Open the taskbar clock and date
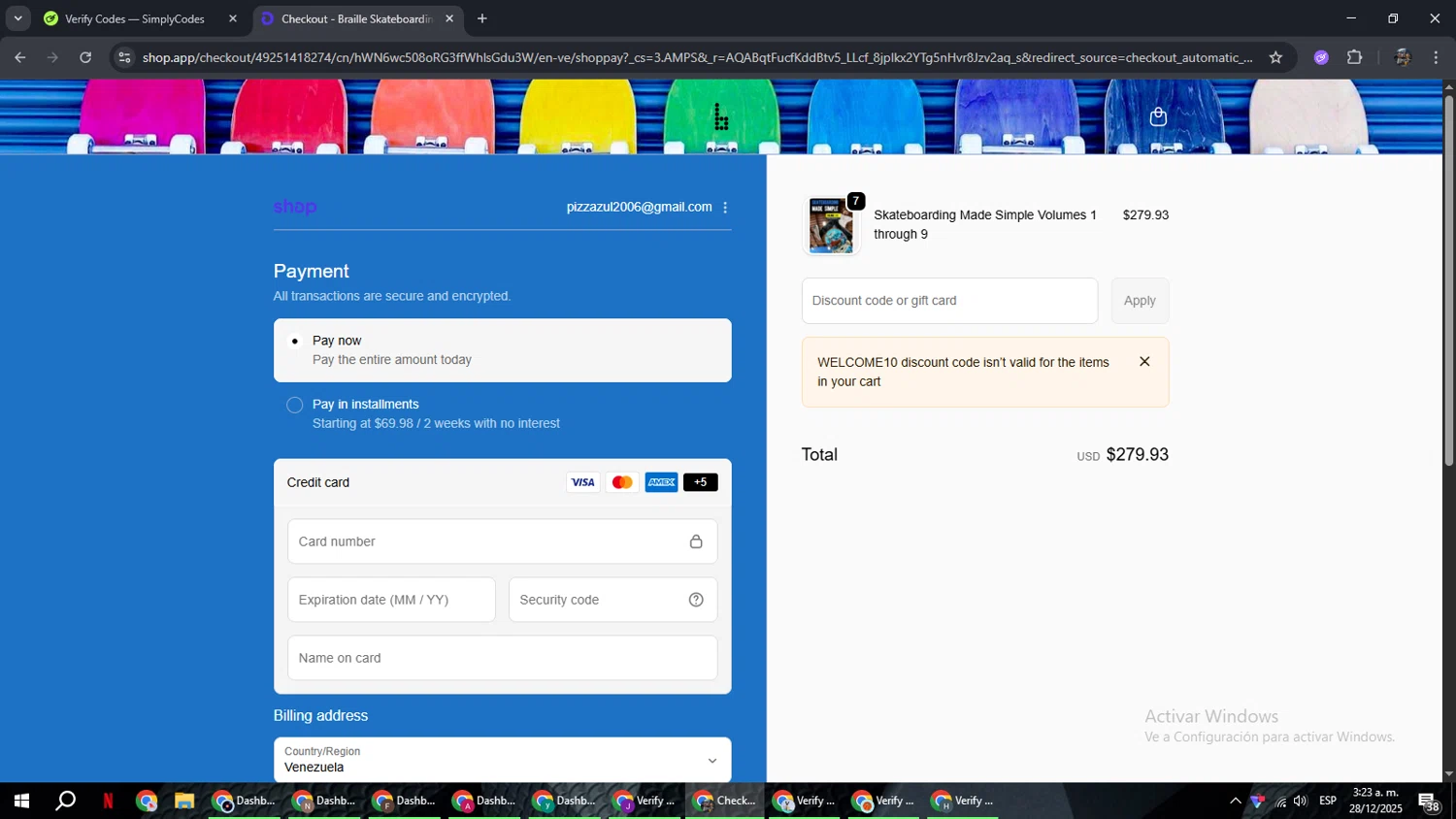 click(x=1375, y=801)
